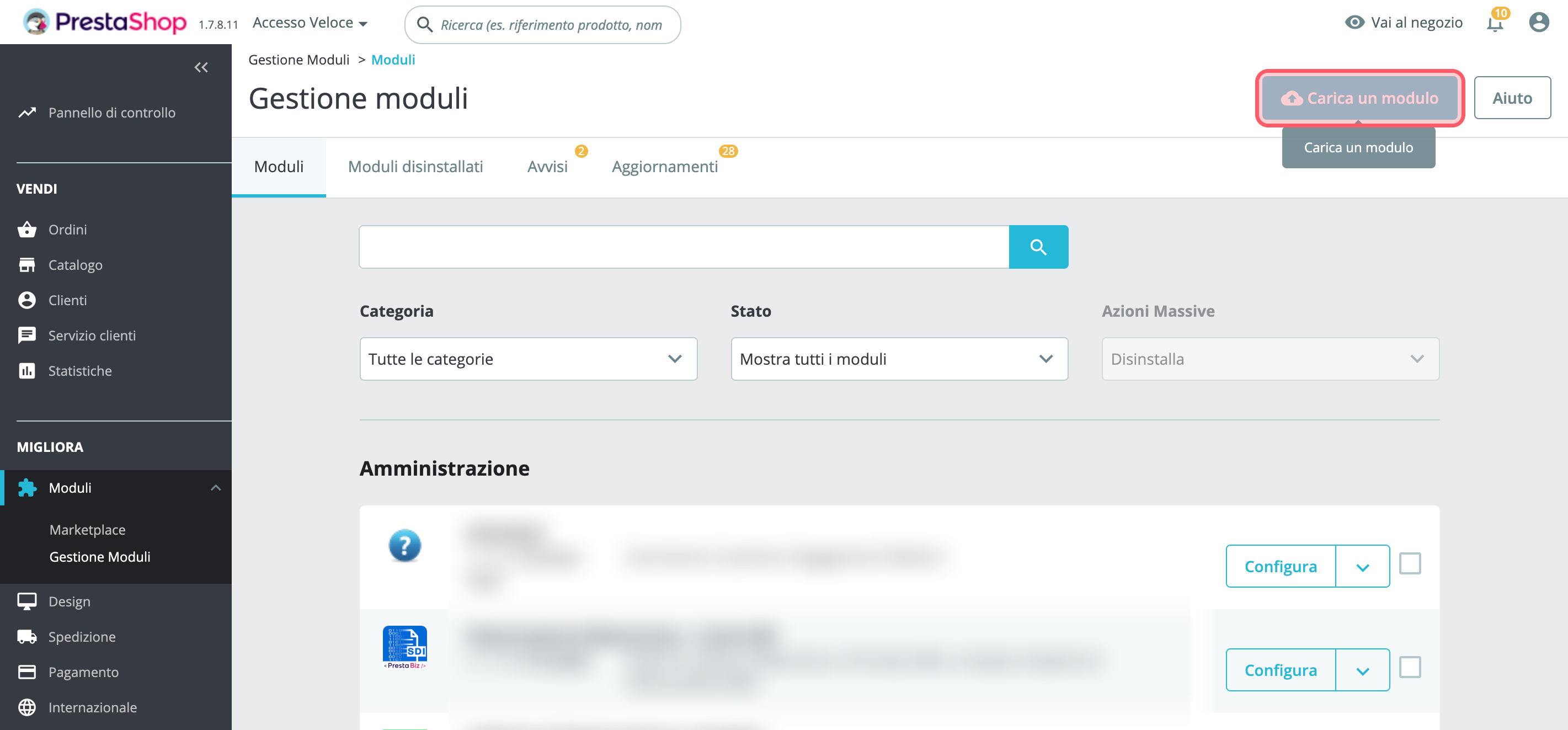Open Pagamento menu item

(x=83, y=672)
